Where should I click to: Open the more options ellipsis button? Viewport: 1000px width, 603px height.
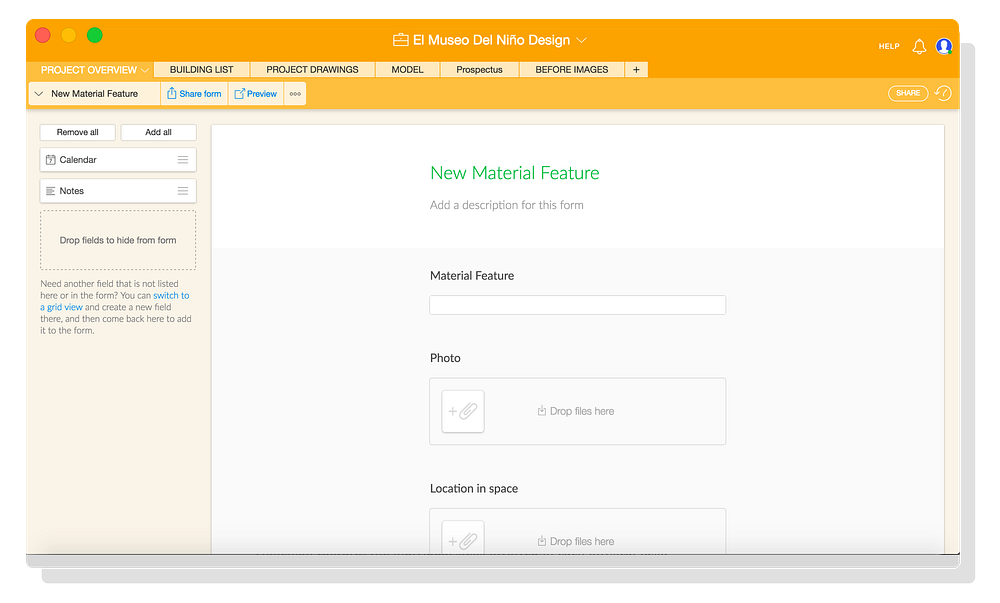point(295,94)
